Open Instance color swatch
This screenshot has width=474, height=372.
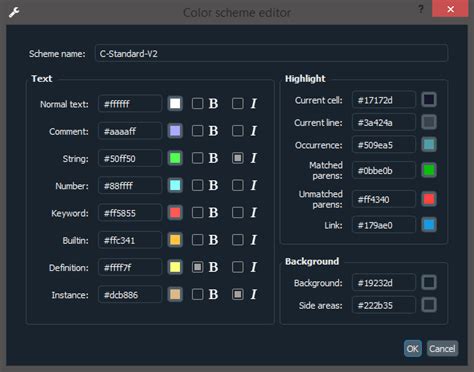(x=175, y=295)
